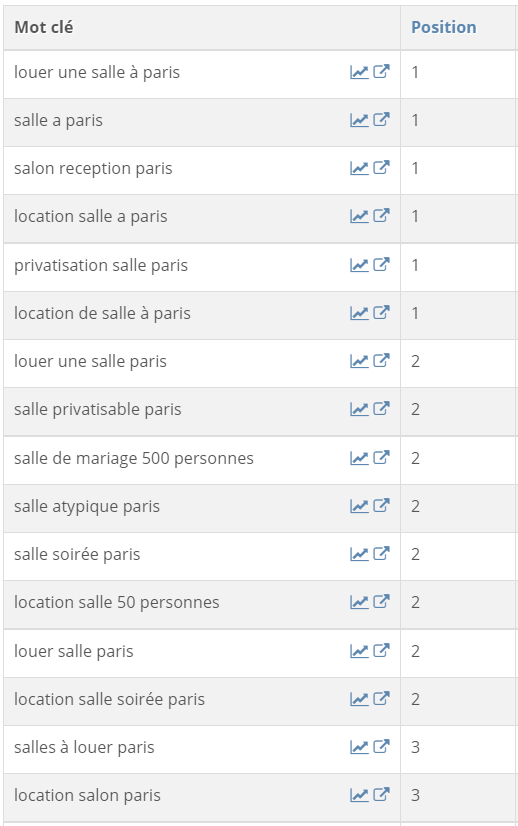Screen dimensions: 518x826
Task: Open trend chart for 'louer une salle à paris'
Action: pyautogui.click(x=359, y=72)
